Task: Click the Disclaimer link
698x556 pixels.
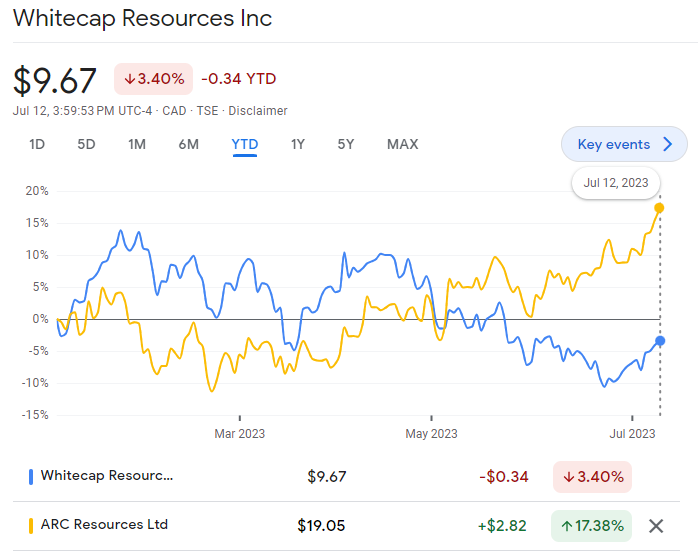Action: coord(258,111)
